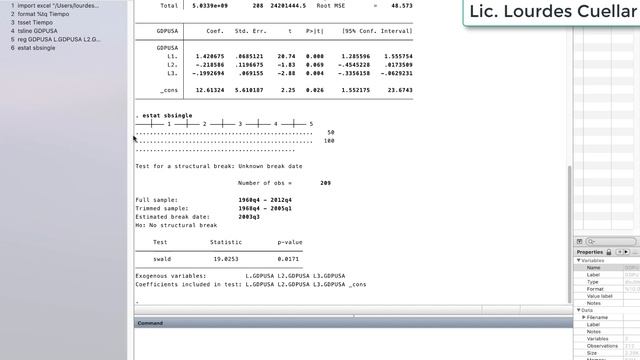Click the Size row in Properties
640x360 pixels.
pyautogui.click(x=607, y=353)
